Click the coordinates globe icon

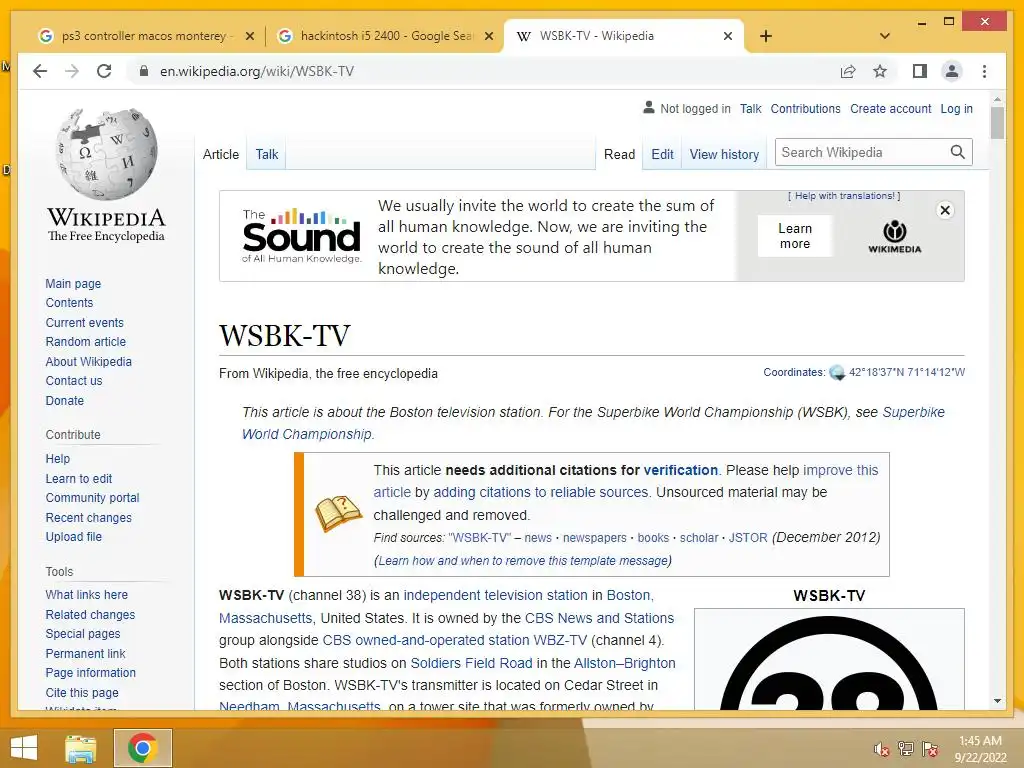point(837,373)
